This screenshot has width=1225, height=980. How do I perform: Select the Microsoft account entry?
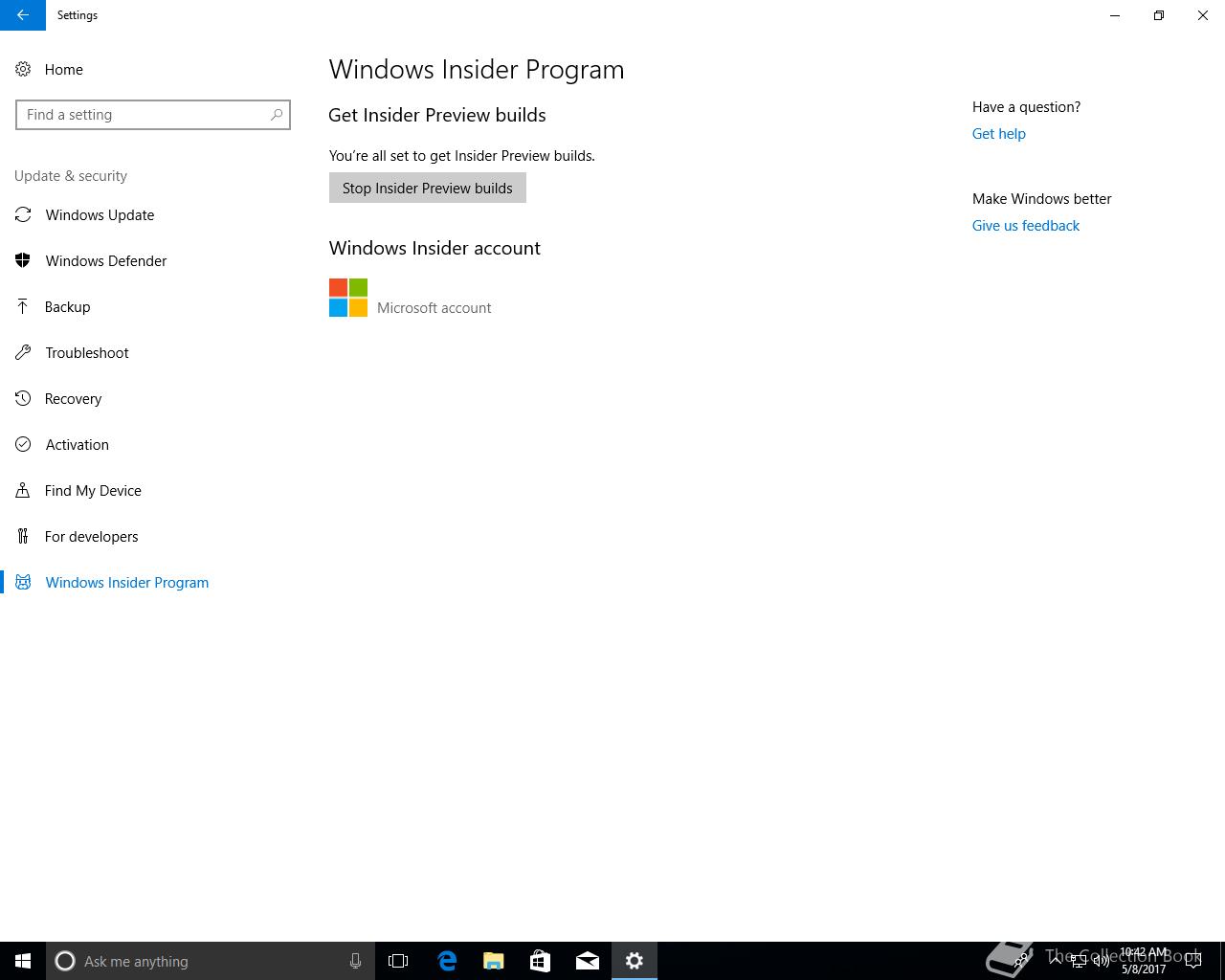(x=411, y=298)
